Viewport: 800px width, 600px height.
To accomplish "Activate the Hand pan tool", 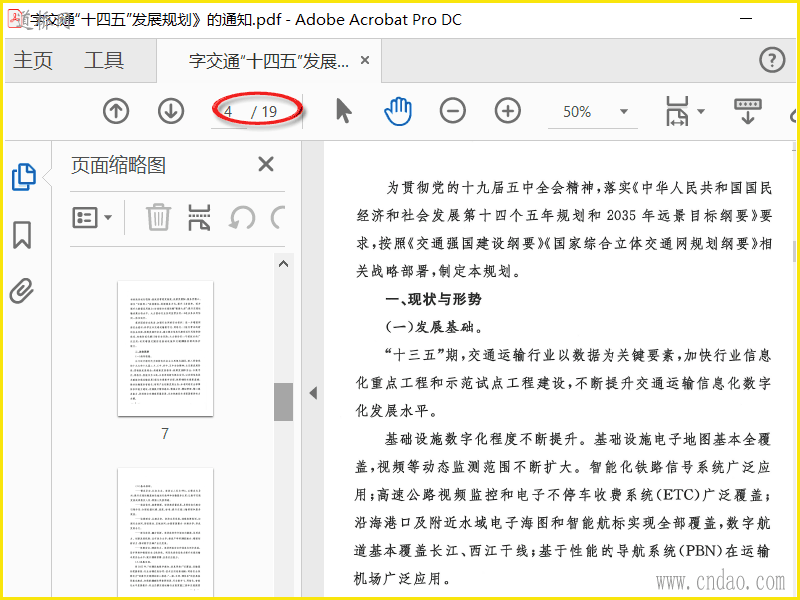I will (x=398, y=111).
